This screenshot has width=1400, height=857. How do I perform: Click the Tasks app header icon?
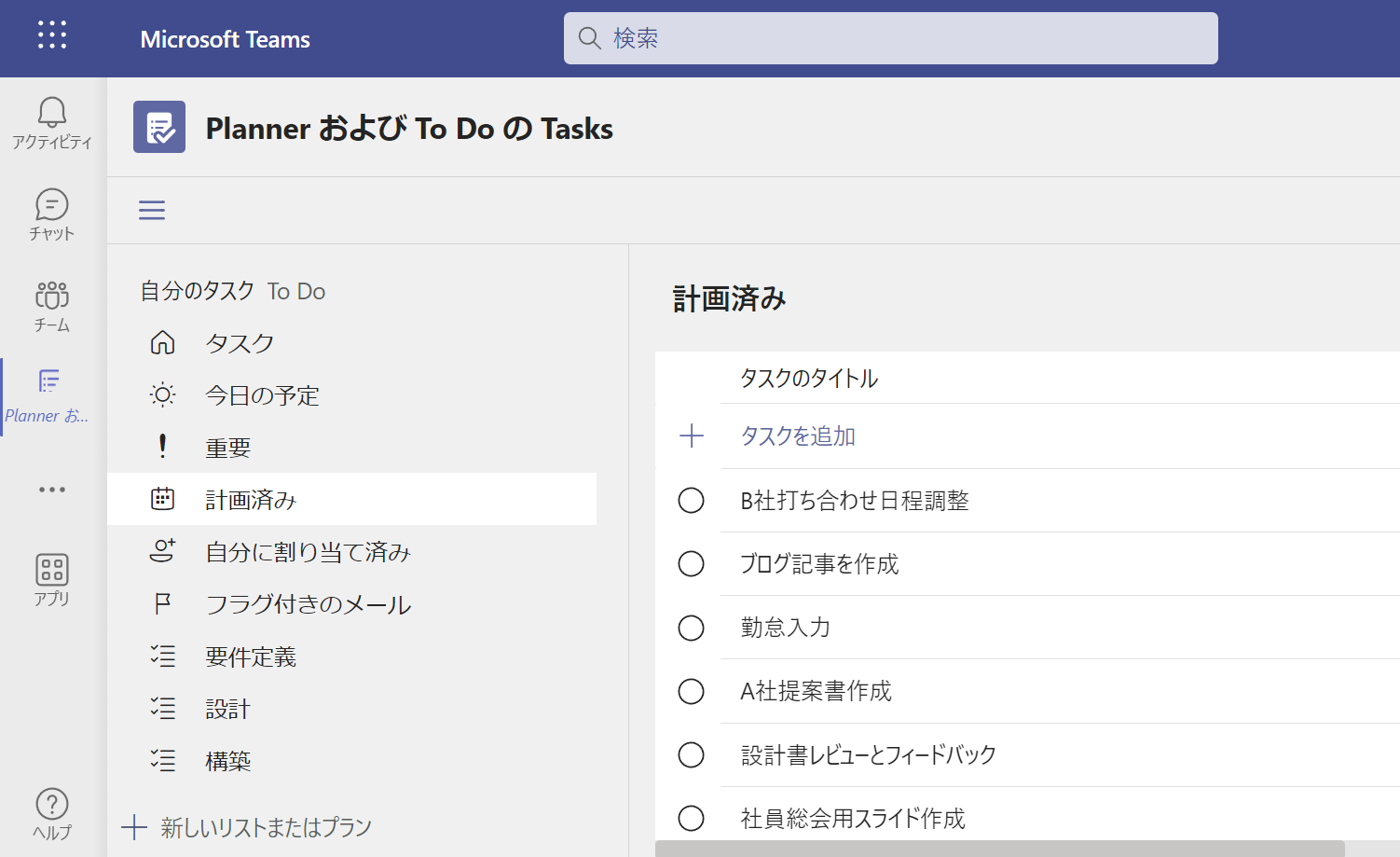pos(158,126)
